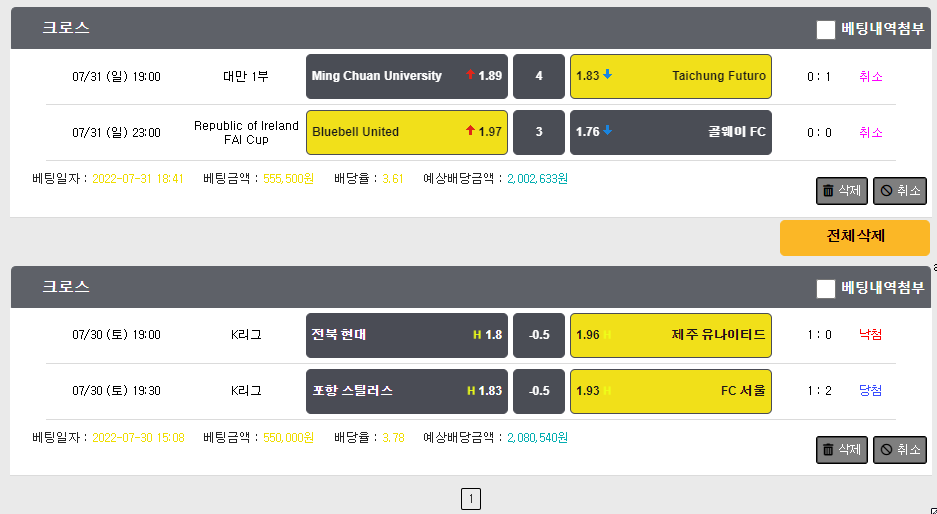The height and width of the screenshot is (514, 937).
Task: Select Taichung Futuro yellow odds cell
Action: 670,77
